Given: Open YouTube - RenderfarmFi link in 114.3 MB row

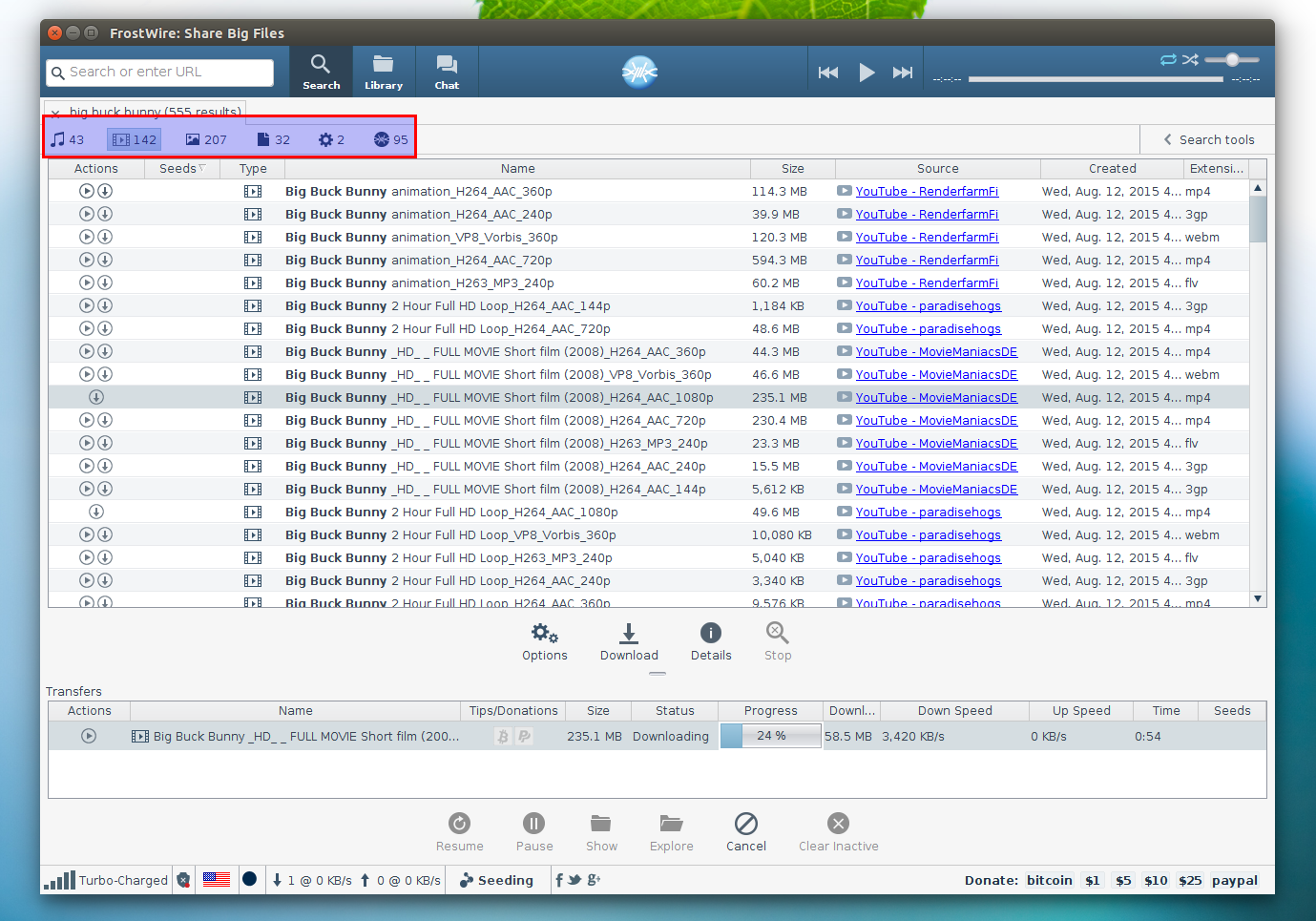Looking at the screenshot, I should 927,191.
